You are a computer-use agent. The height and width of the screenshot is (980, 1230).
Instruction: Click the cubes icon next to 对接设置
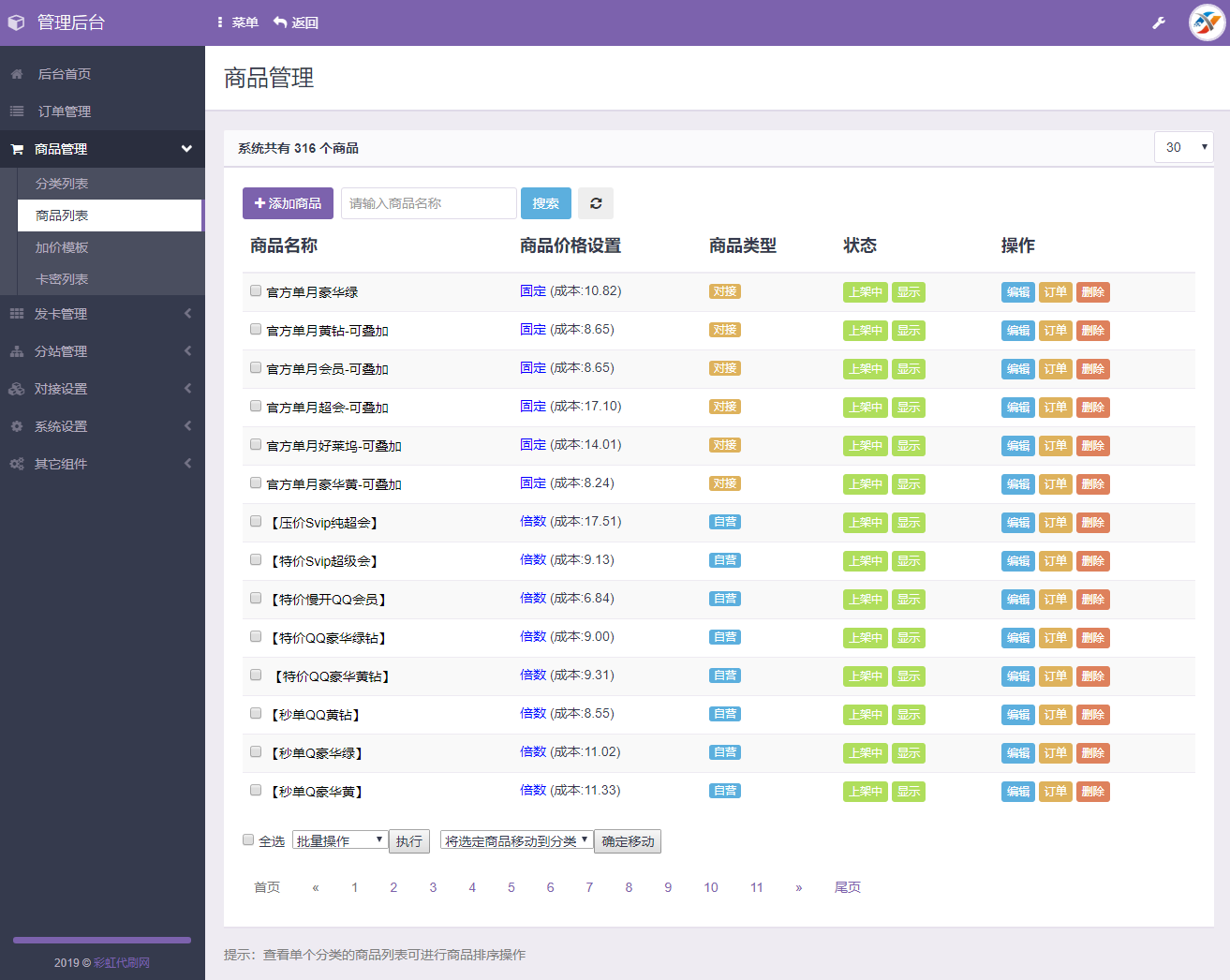17,389
